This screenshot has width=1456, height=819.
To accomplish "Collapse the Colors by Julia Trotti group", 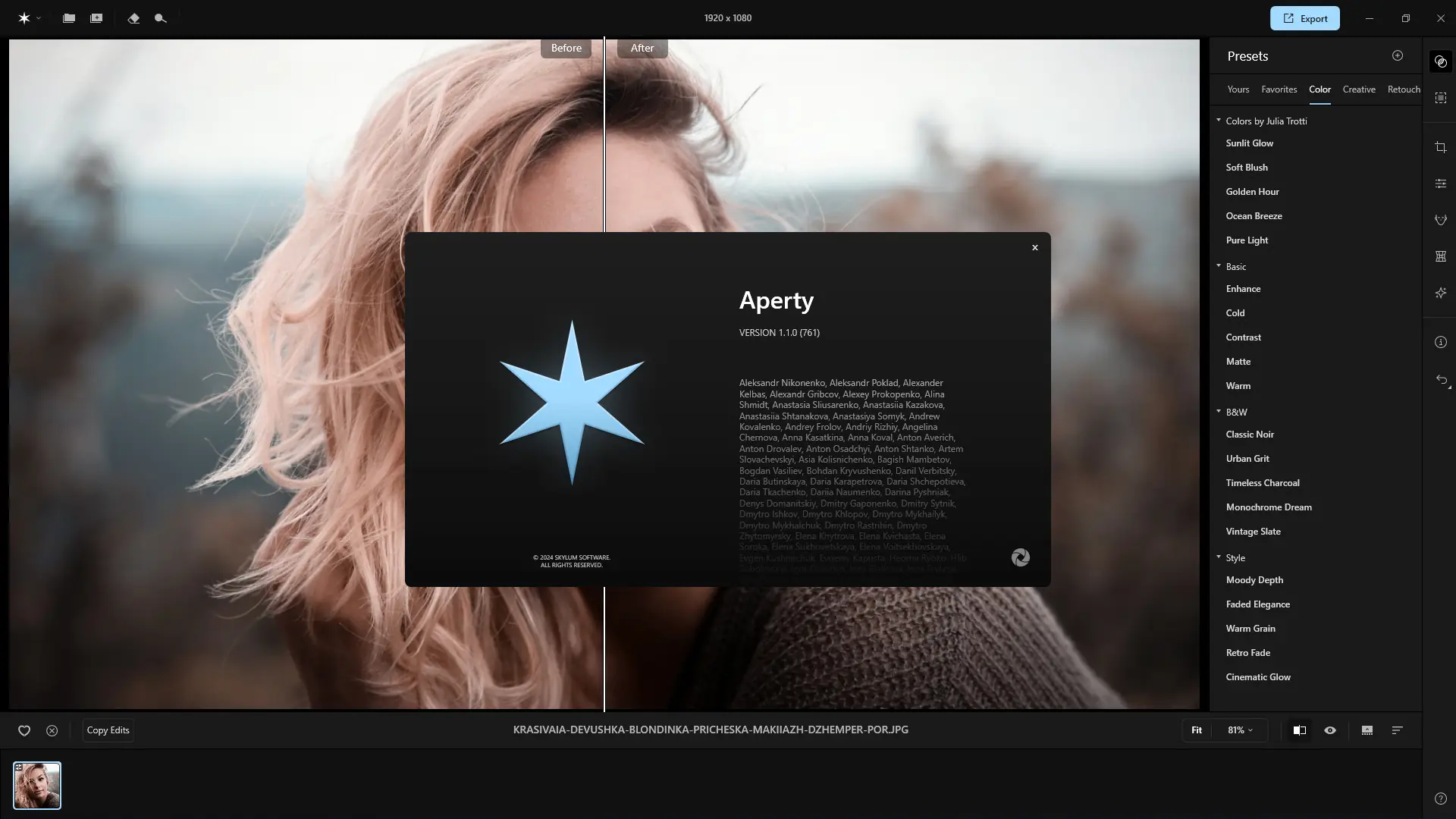I will click(x=1219, y=121).
